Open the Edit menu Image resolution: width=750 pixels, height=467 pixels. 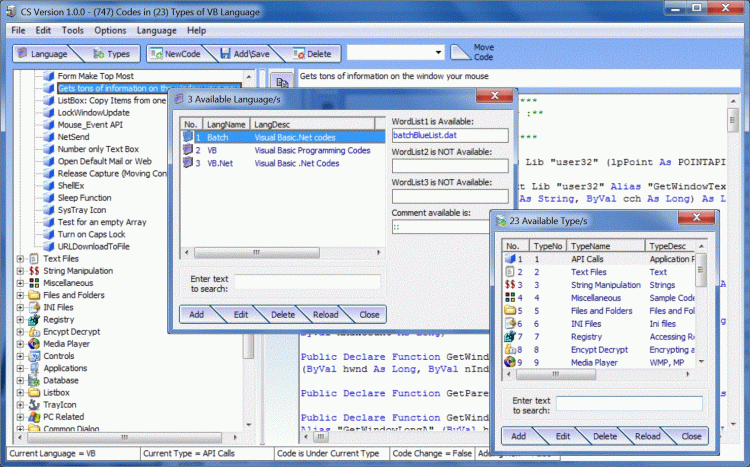coord(43,30)
